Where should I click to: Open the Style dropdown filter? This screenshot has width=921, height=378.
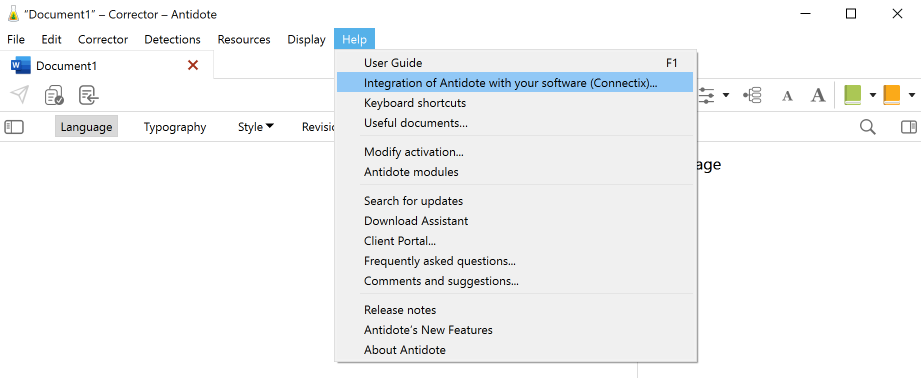point(256,127)
